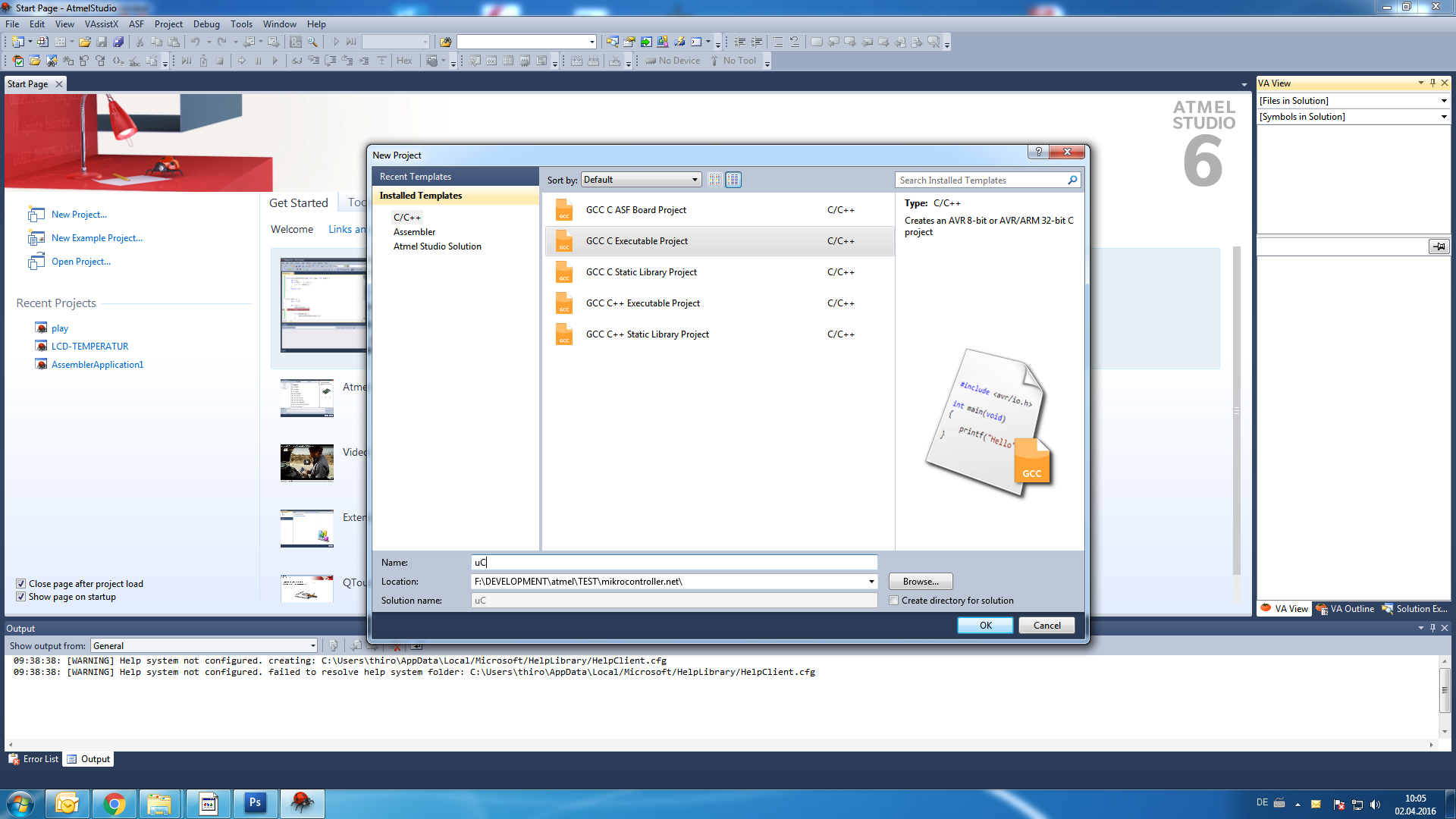Click the Find (magnifier) icon in toolbar

pyautogui.click(x=312, y=42)
